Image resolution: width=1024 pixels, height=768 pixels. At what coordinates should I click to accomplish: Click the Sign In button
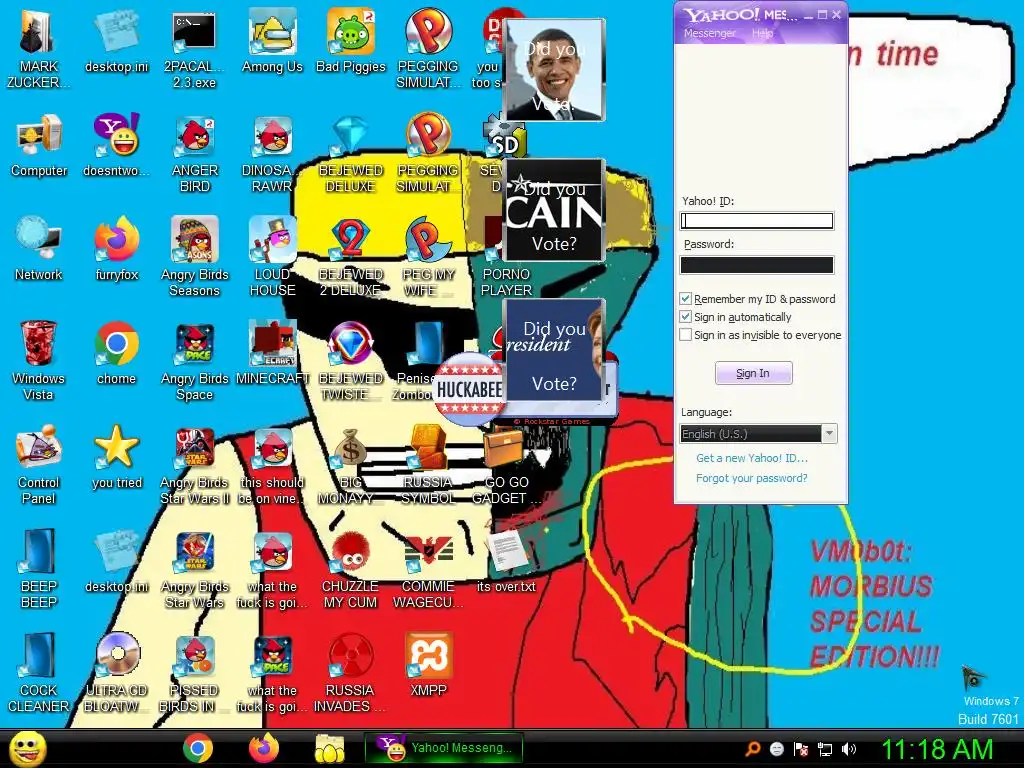[753, 374]
